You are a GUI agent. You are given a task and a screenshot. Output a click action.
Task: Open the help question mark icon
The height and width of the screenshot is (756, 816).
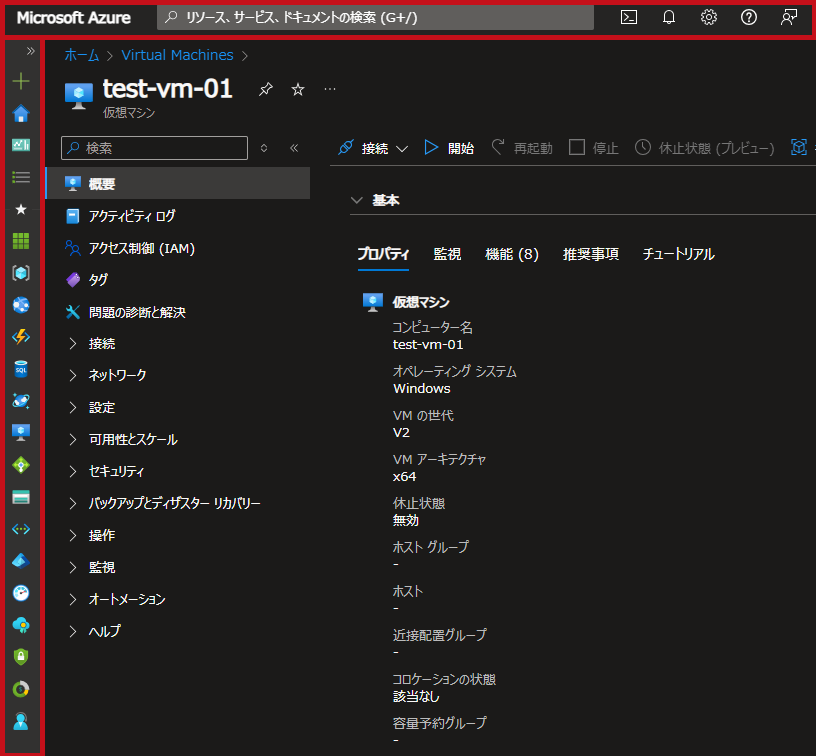pos(749,17)
